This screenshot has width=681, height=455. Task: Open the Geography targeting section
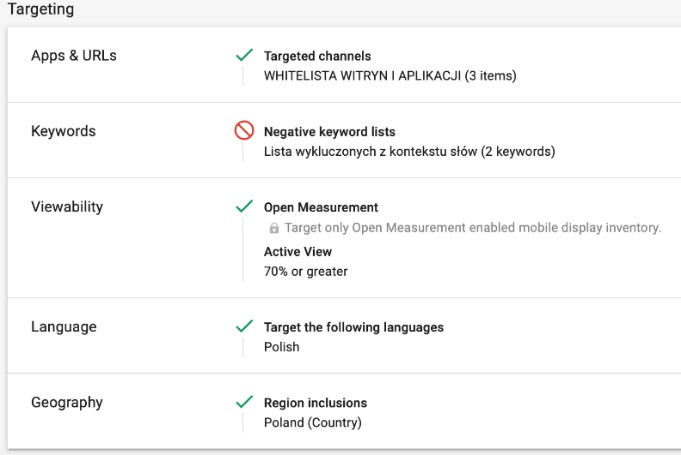pos(67,402)
